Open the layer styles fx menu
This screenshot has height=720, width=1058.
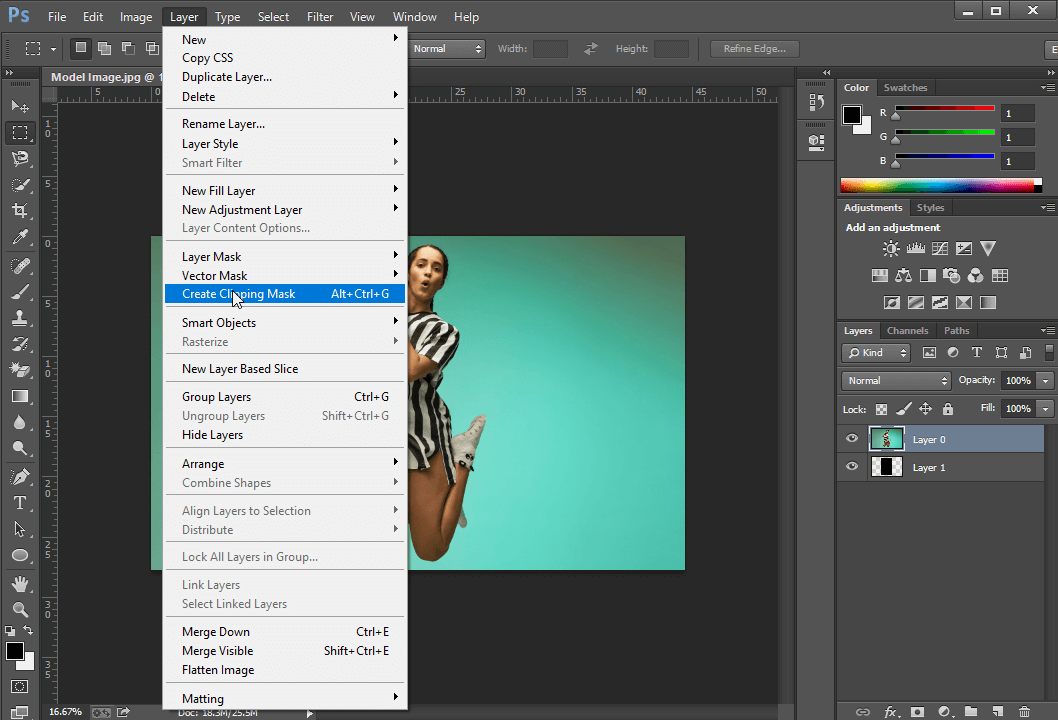click(x=891, y=711)
